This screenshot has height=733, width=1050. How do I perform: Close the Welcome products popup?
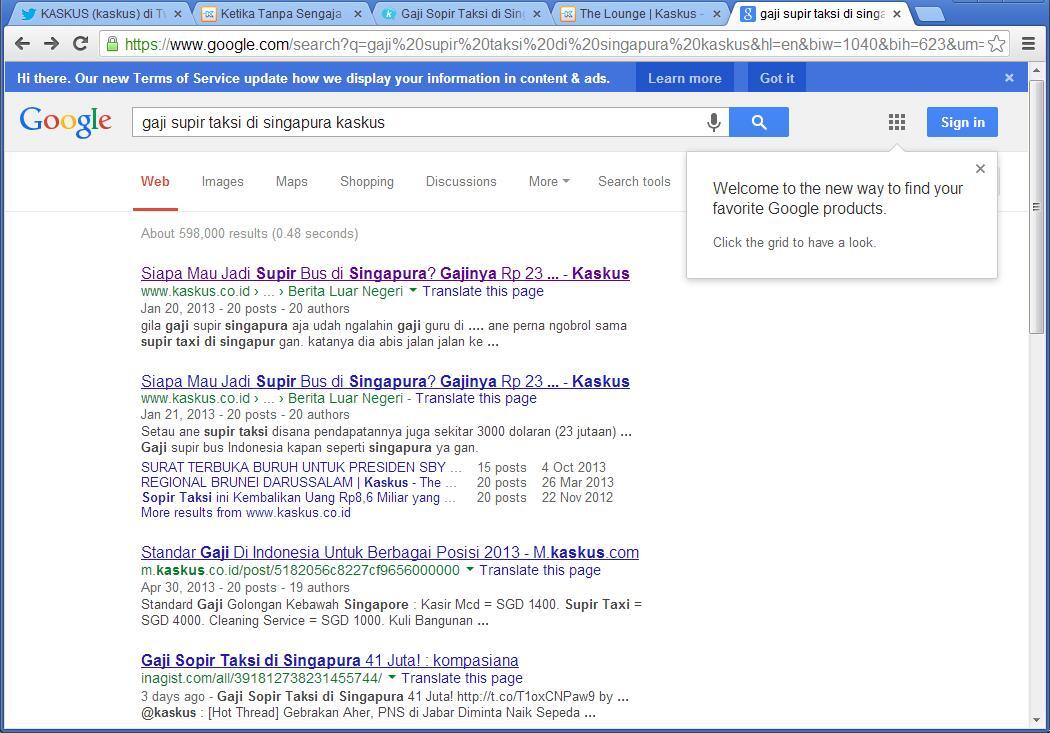click(x=980, y=169)
